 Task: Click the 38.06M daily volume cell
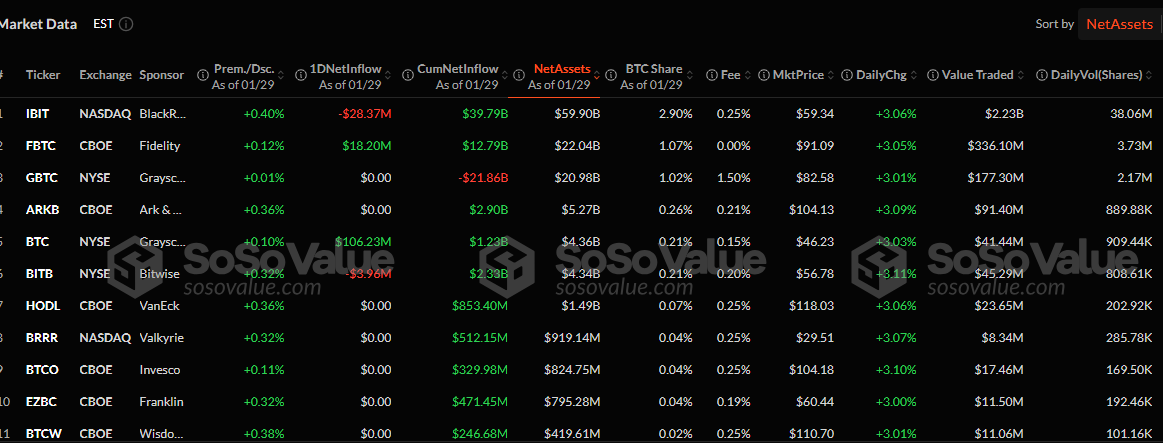(1132, 114)
